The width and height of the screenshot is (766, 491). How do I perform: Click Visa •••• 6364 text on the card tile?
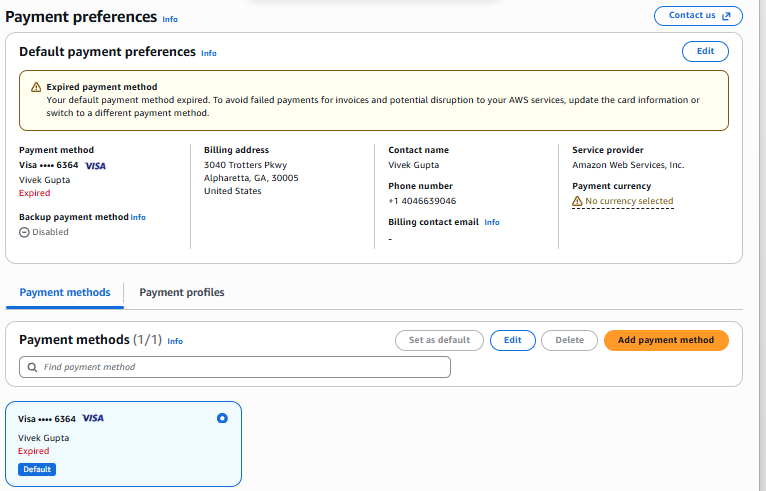click(47, 419)
